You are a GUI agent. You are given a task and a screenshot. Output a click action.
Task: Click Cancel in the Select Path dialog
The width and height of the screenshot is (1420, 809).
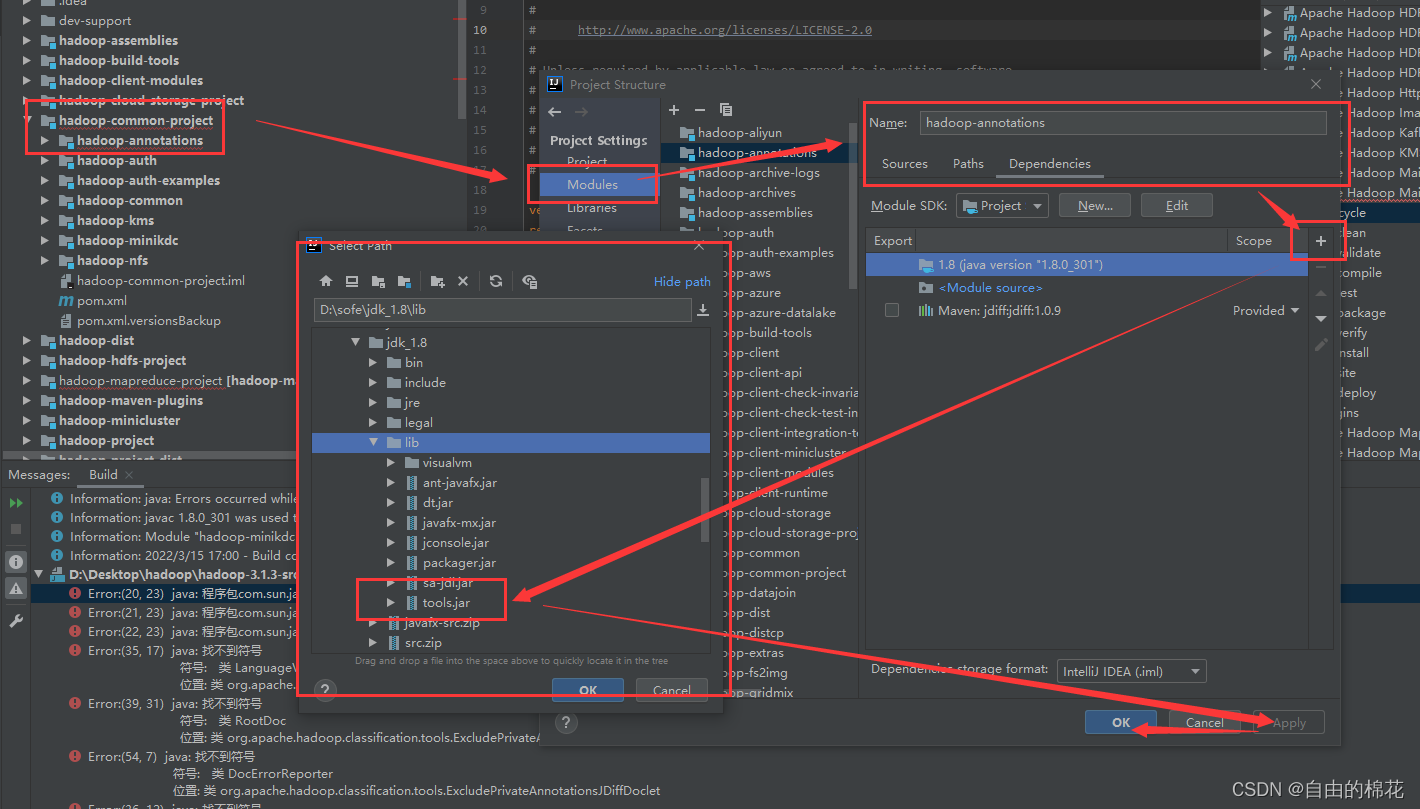coord(672,690)
